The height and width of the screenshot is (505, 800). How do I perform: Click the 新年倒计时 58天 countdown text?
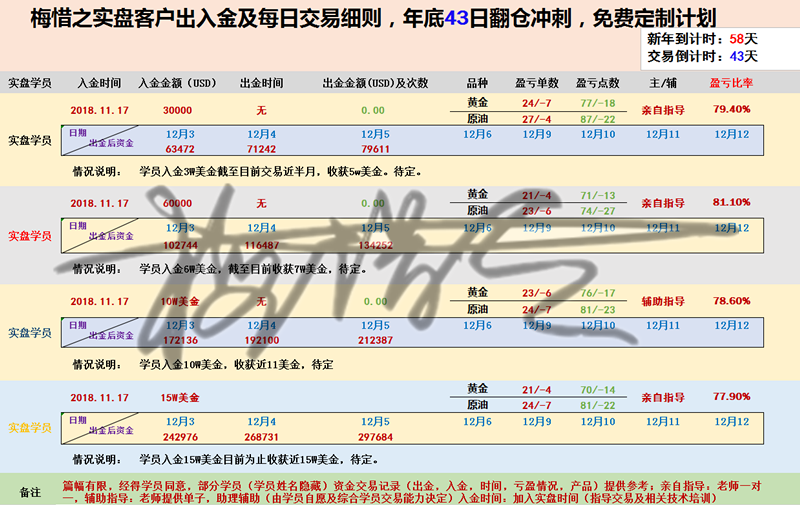tap(702, 39)
